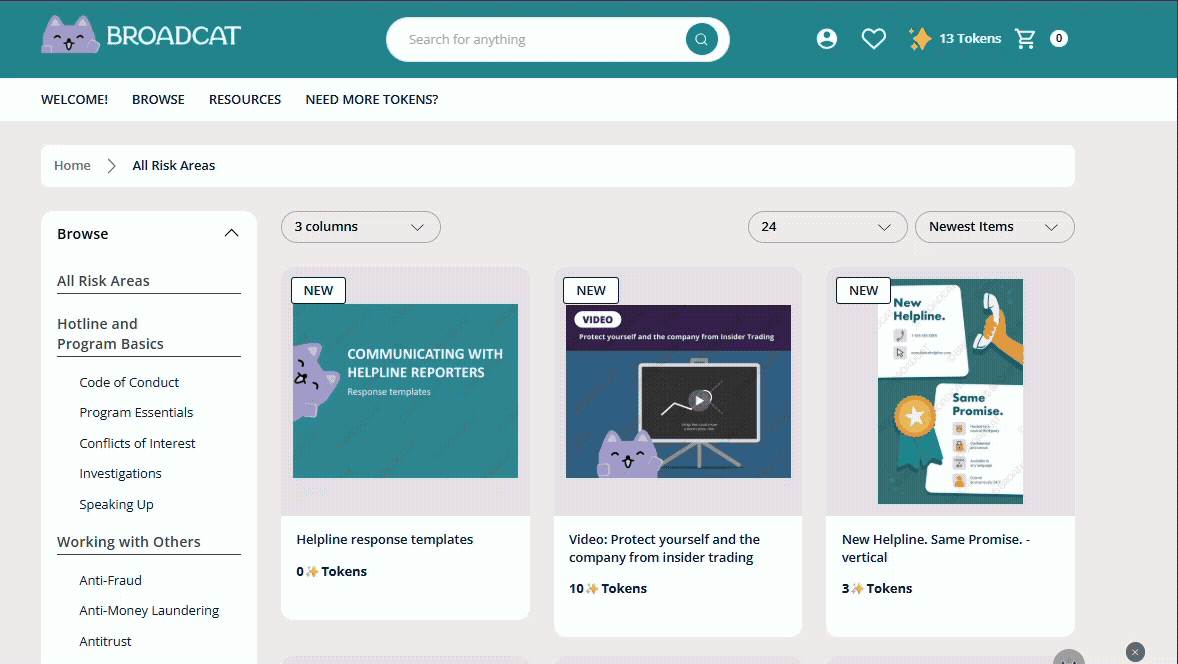
Task: Dismiss the popup with the X icon
Action: tap(1135, 652)
